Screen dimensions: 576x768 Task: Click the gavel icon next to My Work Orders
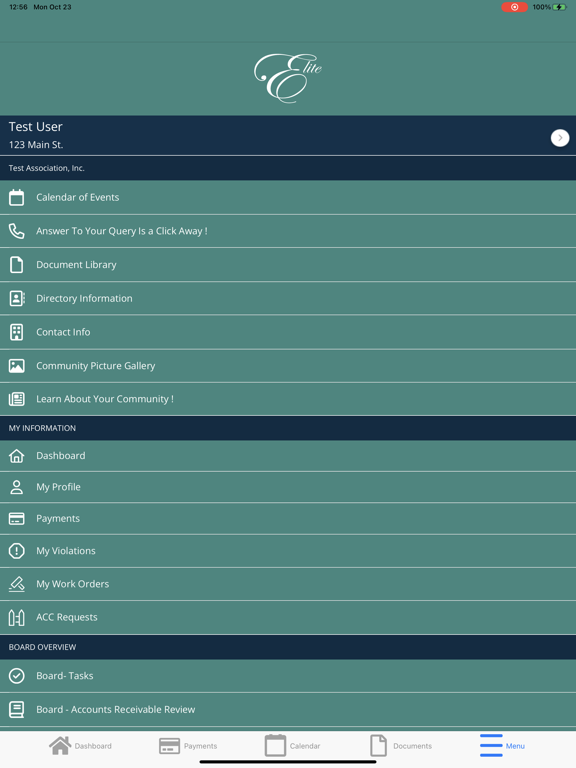[x=17, y=584]
